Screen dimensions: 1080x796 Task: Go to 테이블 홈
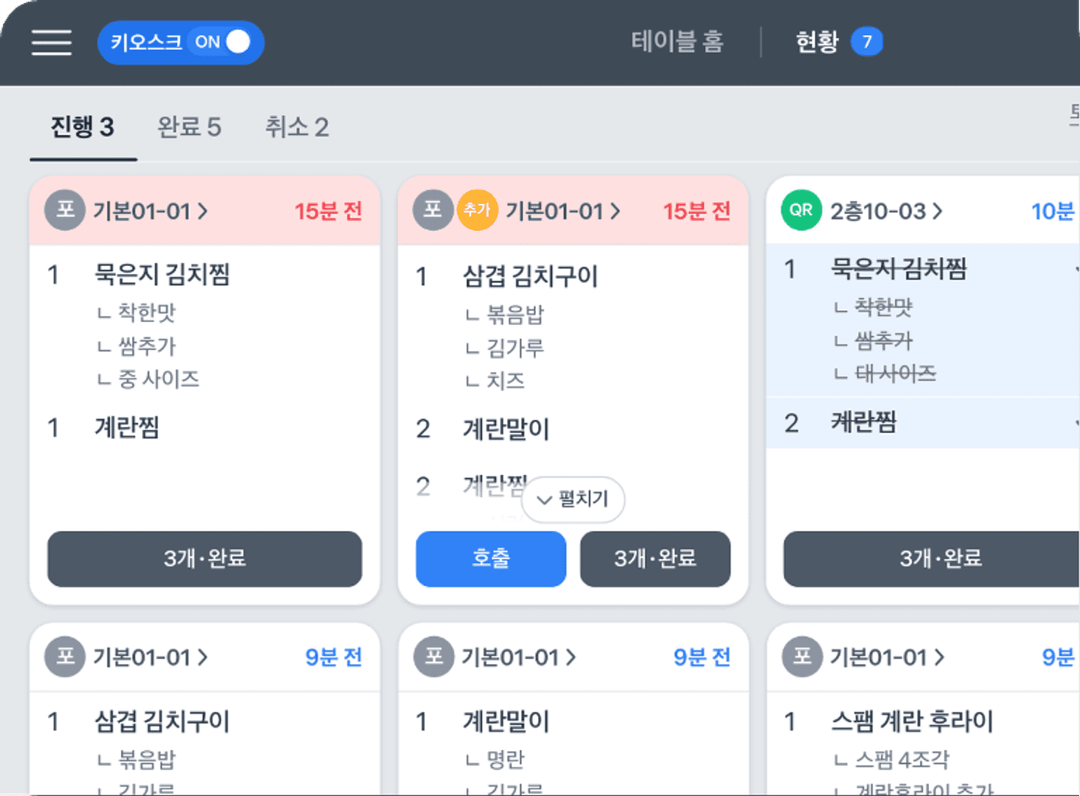[677, 42]
